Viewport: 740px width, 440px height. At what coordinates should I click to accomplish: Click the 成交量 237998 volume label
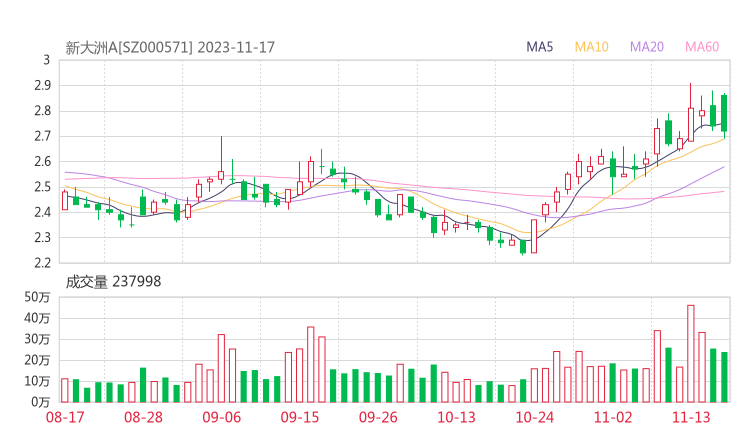(x=113, y=282)
